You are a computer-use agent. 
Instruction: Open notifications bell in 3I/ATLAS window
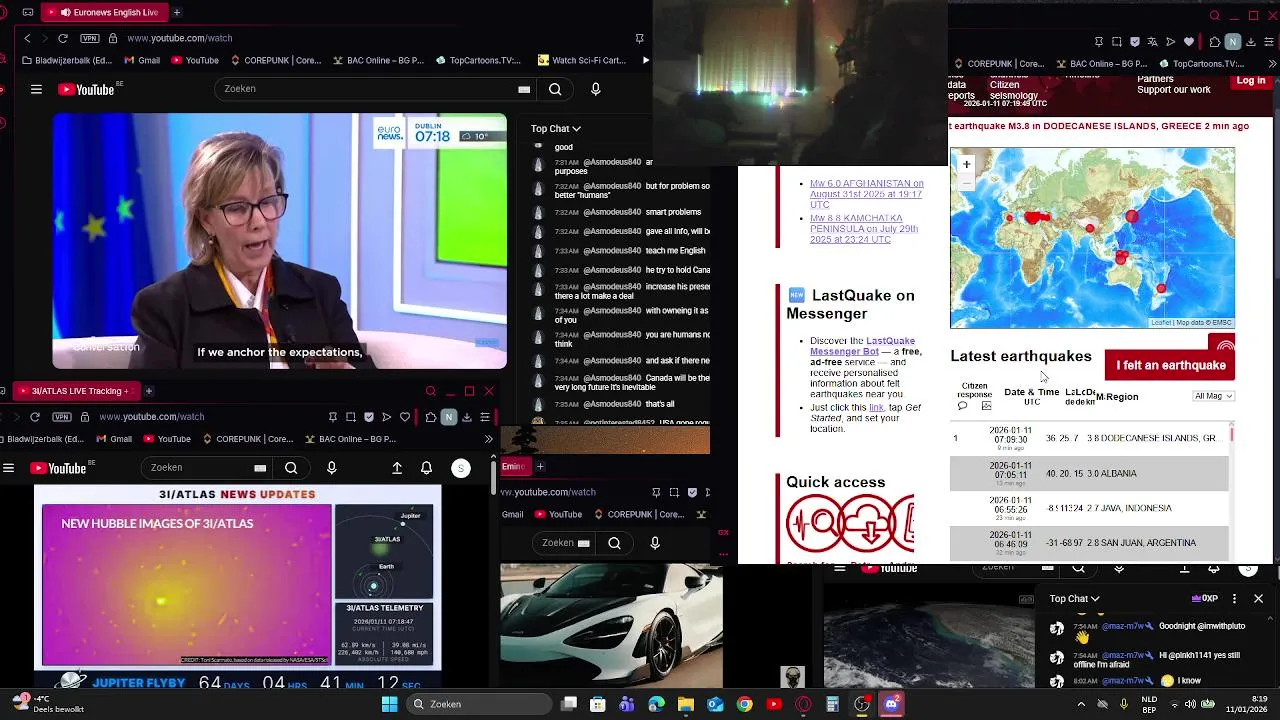427,468
